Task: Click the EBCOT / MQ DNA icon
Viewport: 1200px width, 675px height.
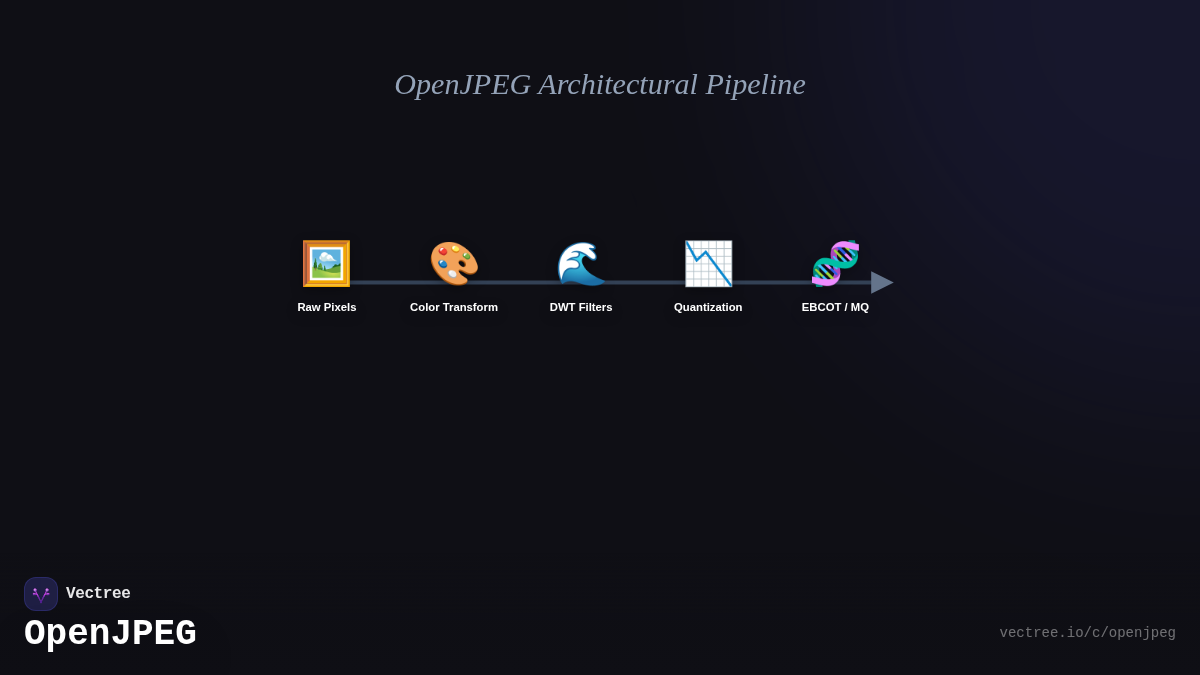Action: pos(835,263)
